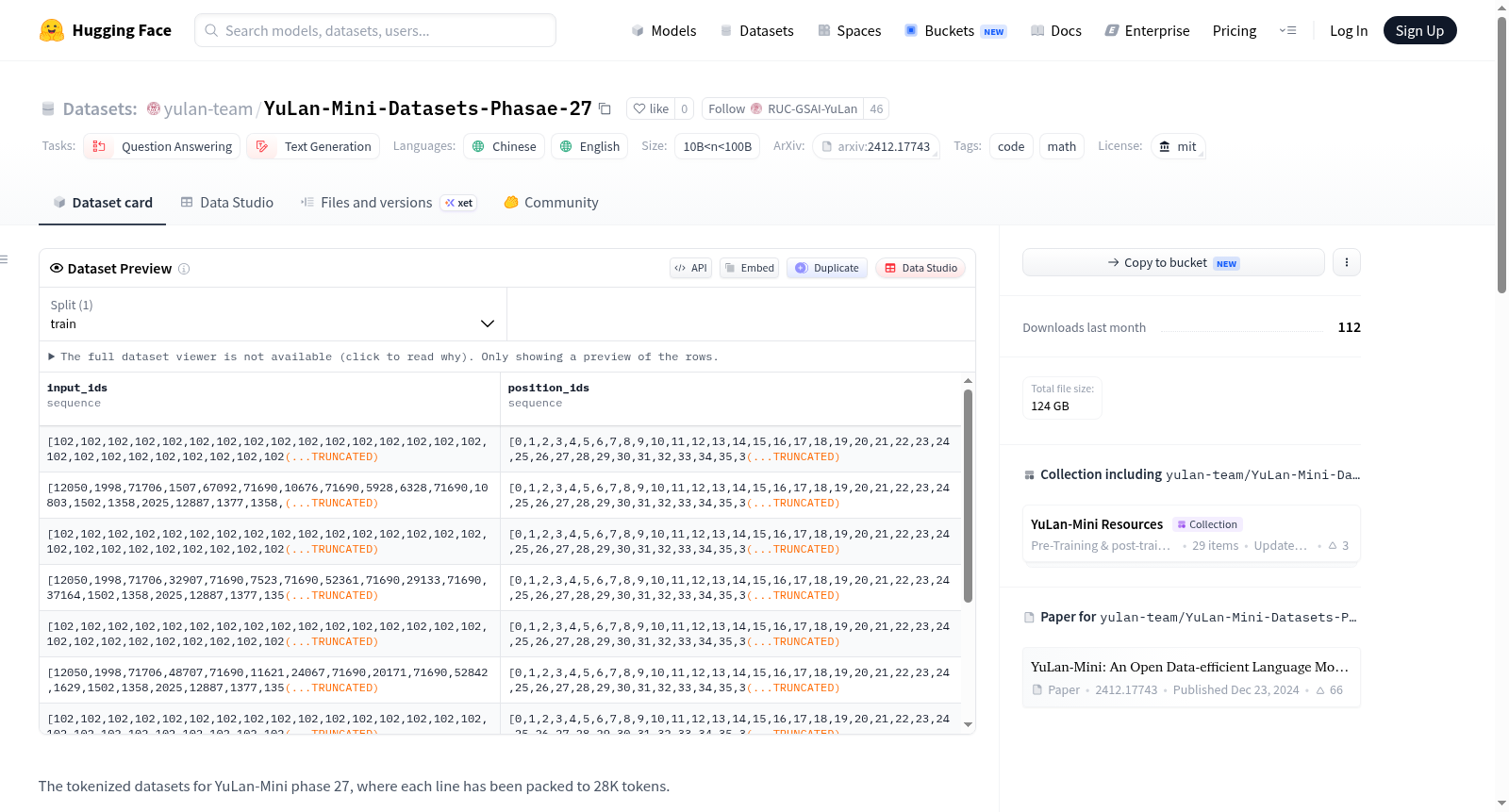This screenshot has height=812, width=1509.
Task: Click the downloads count 112
Action: click(x=1349, y=327)
